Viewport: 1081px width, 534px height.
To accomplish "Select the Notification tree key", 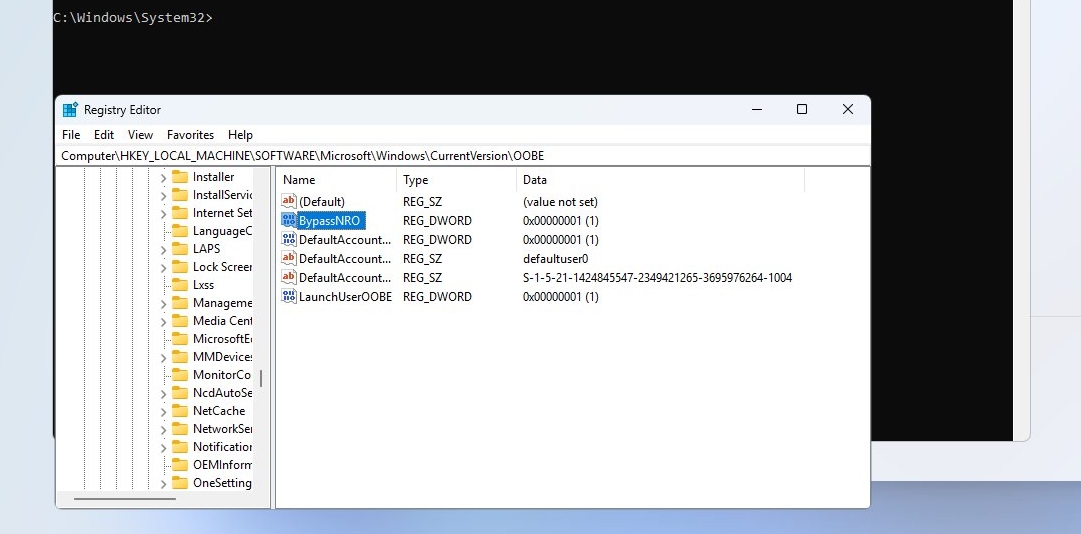I will pyautogui.click(x=222, y=446).
